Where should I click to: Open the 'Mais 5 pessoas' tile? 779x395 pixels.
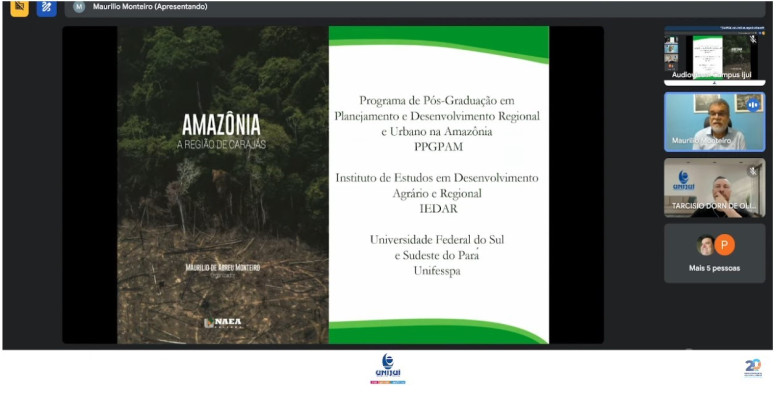(714, 253)
